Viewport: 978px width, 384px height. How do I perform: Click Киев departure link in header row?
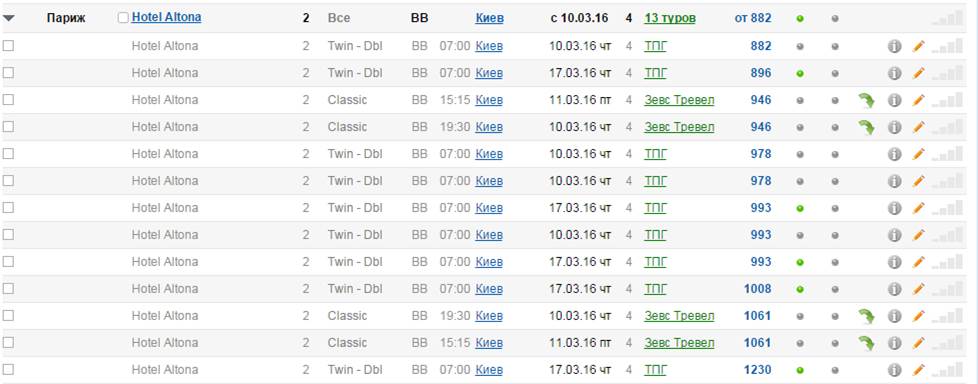pos(489,18)
